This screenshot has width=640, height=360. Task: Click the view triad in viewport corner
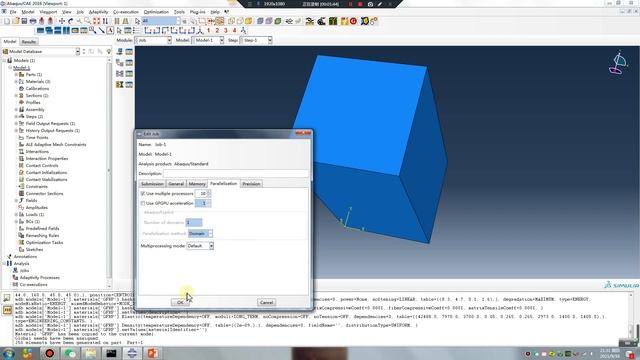(x=618, y=63)
